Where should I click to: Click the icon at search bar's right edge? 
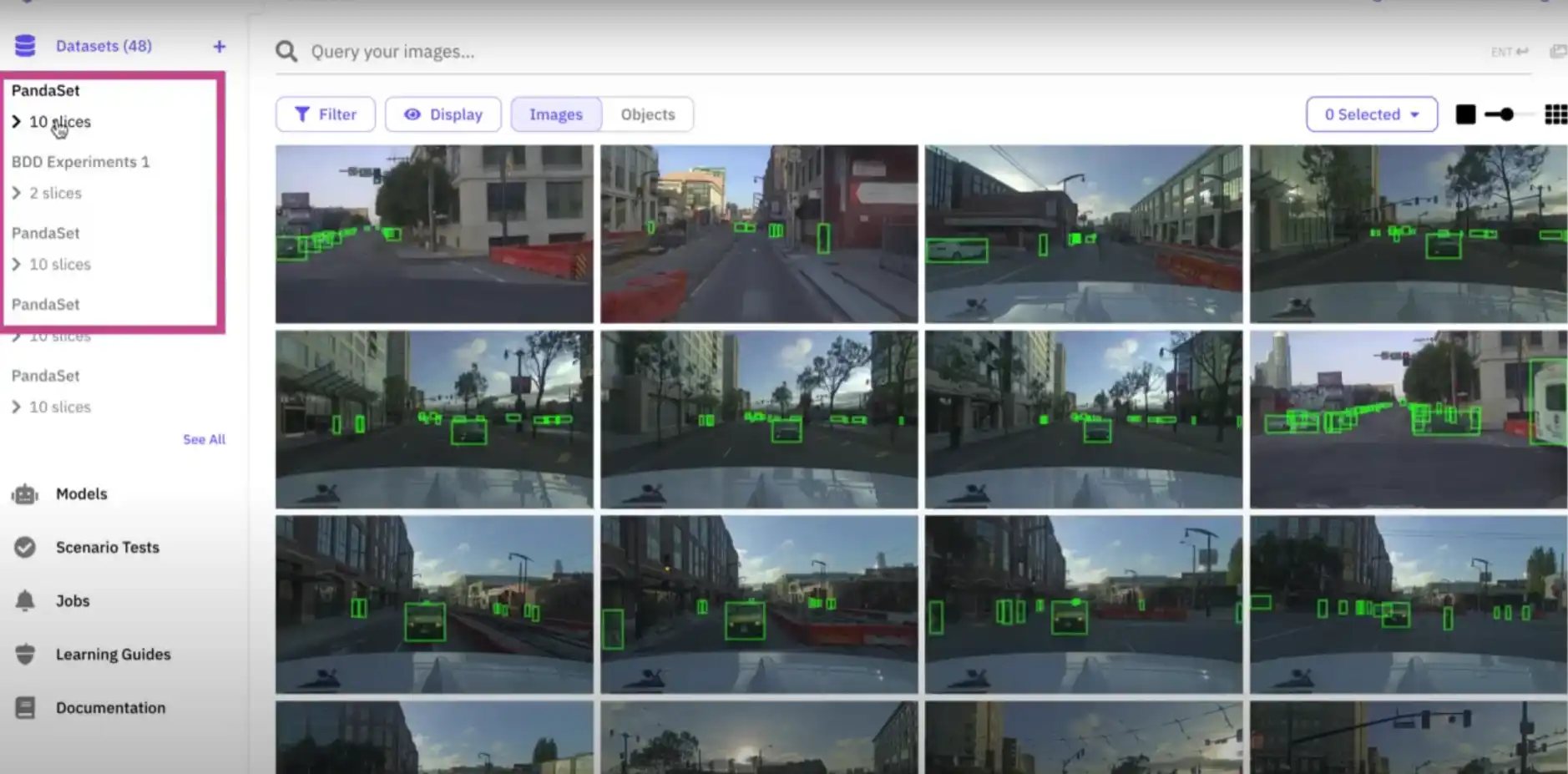pos(1558,52)
